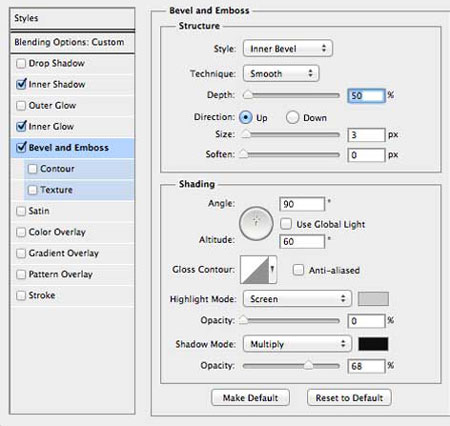450x426 pixels.
Task: Open the Shadow Mode dropdown showing Multiply
Action: click(x=297, y=344)
